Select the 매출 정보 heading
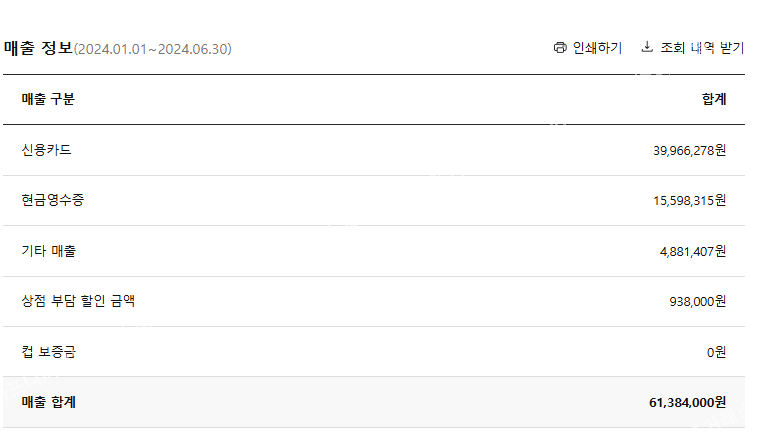The height and width of the screenshot is (433, 757). (x=38, y=48)
